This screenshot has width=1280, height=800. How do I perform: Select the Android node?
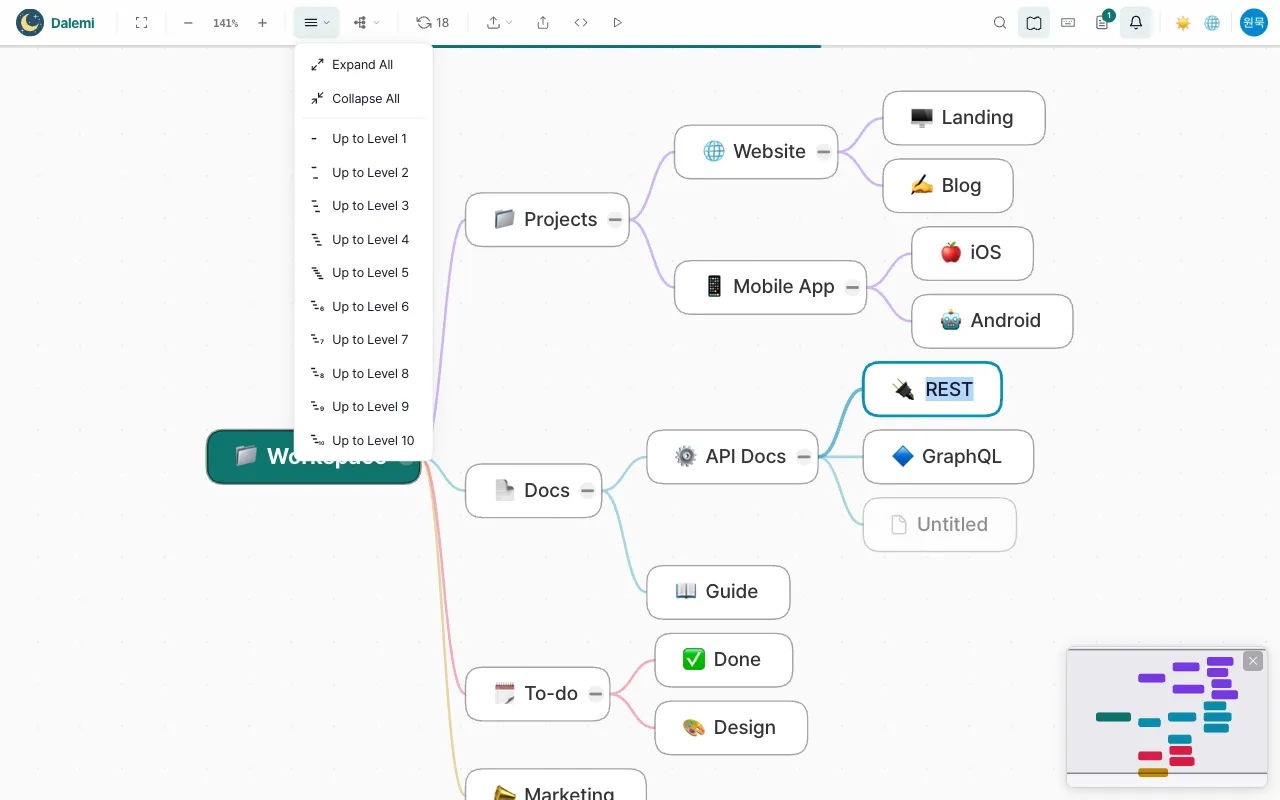coord(992,321)
